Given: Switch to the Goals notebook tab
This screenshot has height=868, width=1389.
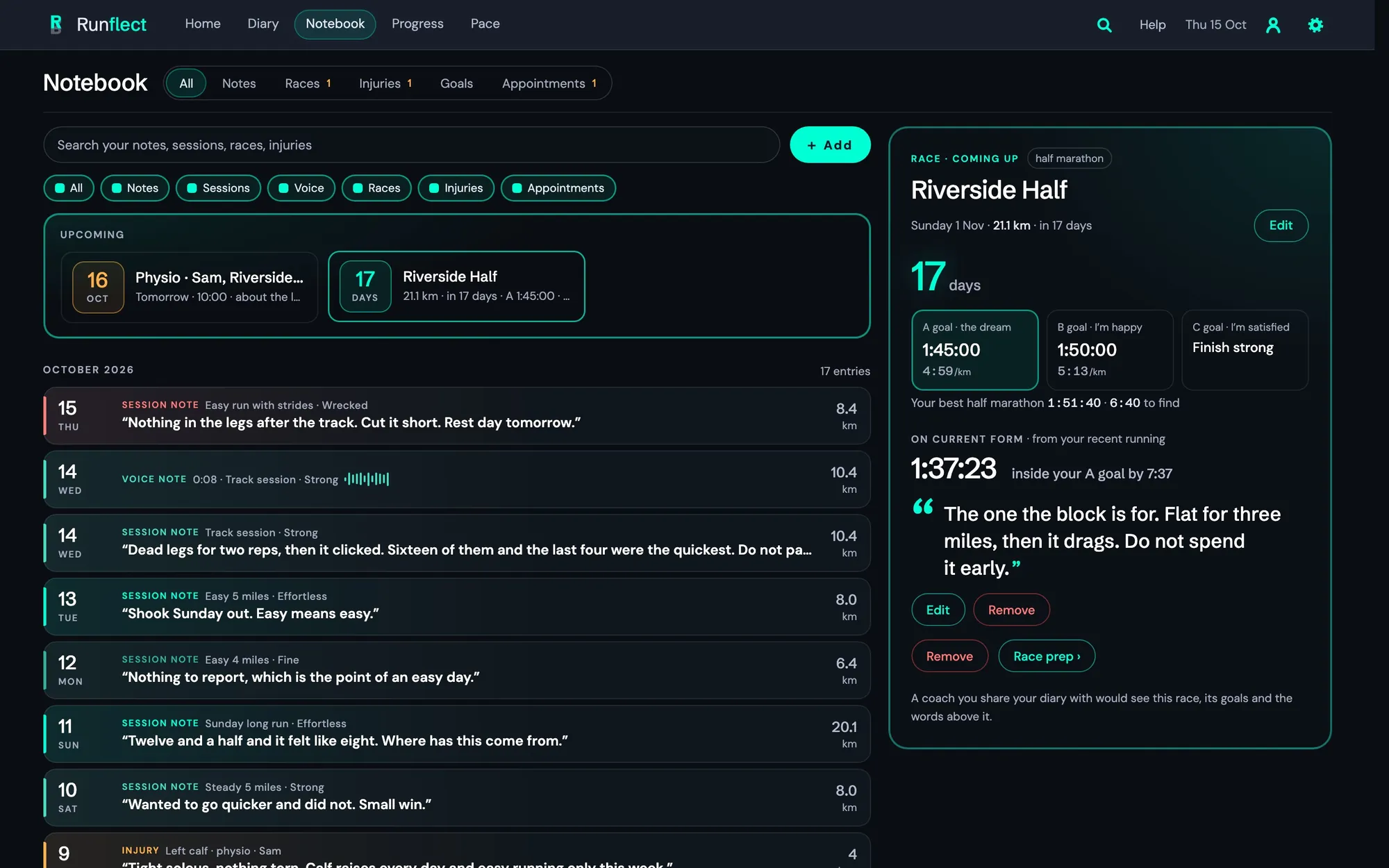Looking at the screenshot, I should point(456,83).
